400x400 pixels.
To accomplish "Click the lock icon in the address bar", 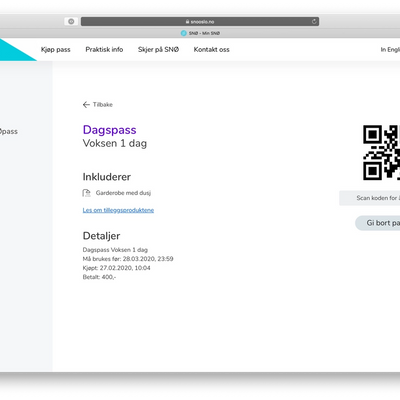I will [188, 22].
